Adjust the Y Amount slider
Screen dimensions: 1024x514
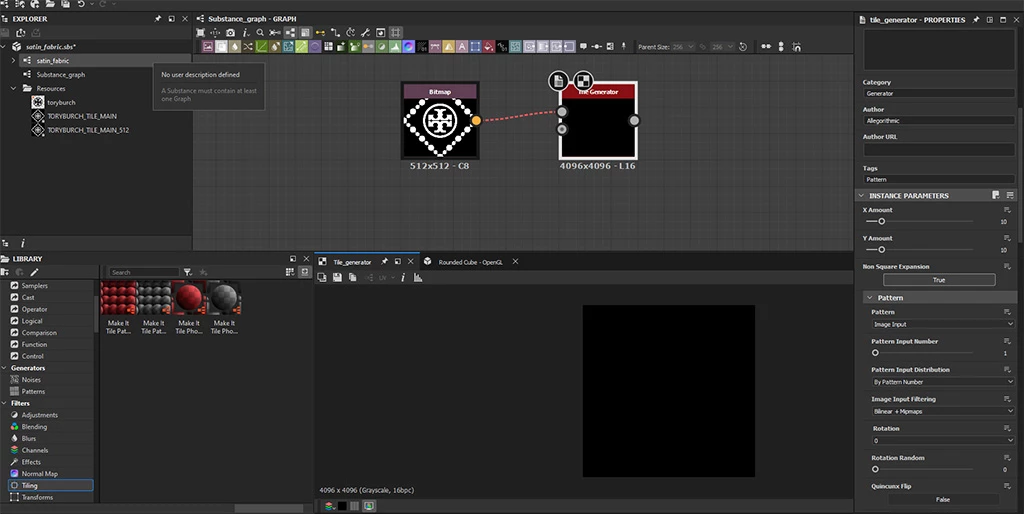point(882,249)
